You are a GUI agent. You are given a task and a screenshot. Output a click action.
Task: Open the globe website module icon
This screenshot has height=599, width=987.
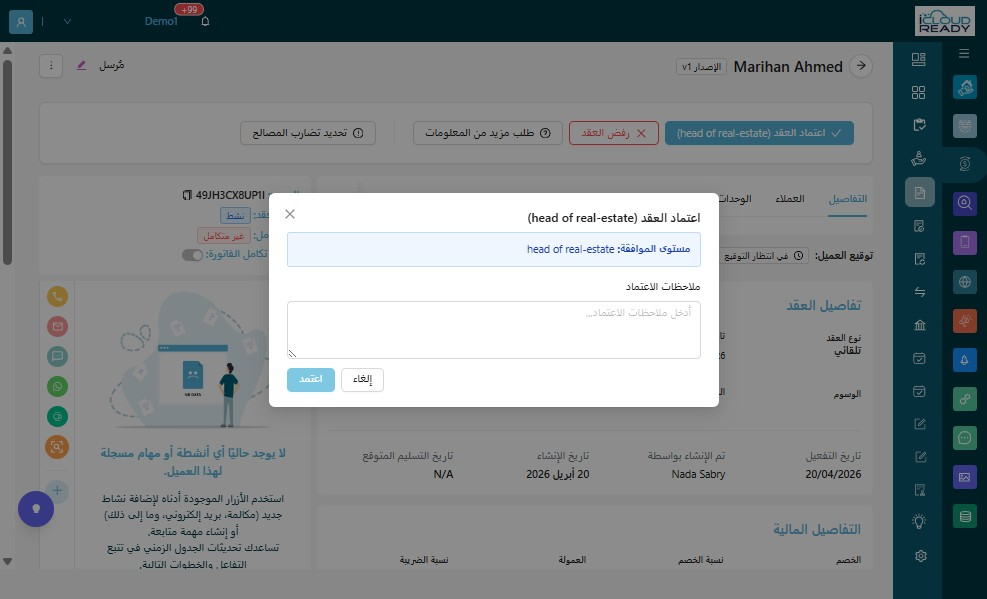[964, 281]
